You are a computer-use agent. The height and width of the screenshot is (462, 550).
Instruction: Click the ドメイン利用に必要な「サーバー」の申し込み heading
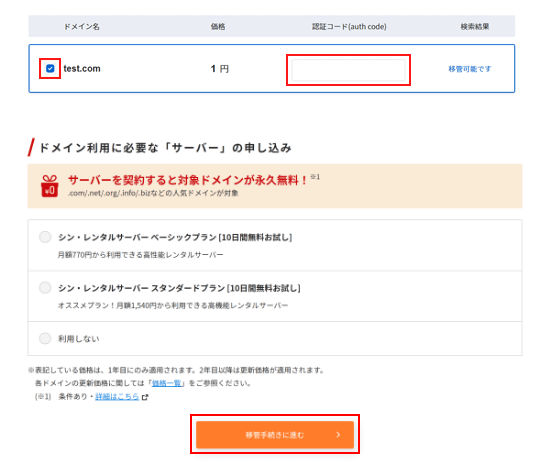point(165,148)
